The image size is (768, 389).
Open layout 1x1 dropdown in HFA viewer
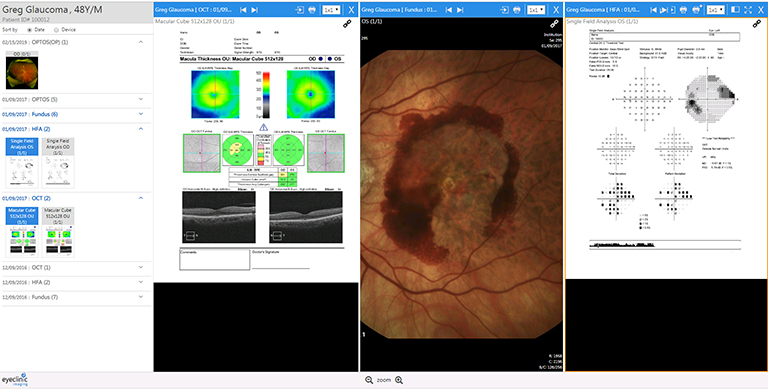(x=716, y=10)
